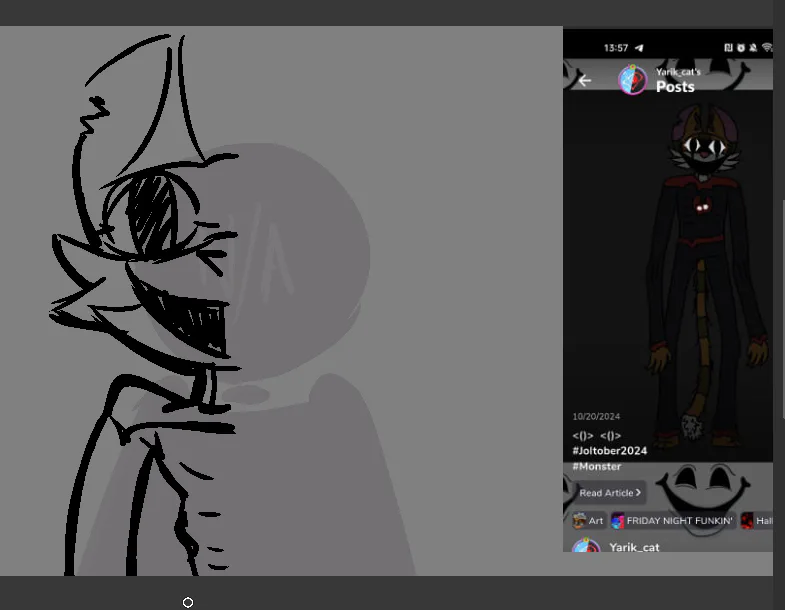This screenshot has width=785, height=610.
Task: Click the "<()> <()>" caption text
Action: click(x=597, y=435)
